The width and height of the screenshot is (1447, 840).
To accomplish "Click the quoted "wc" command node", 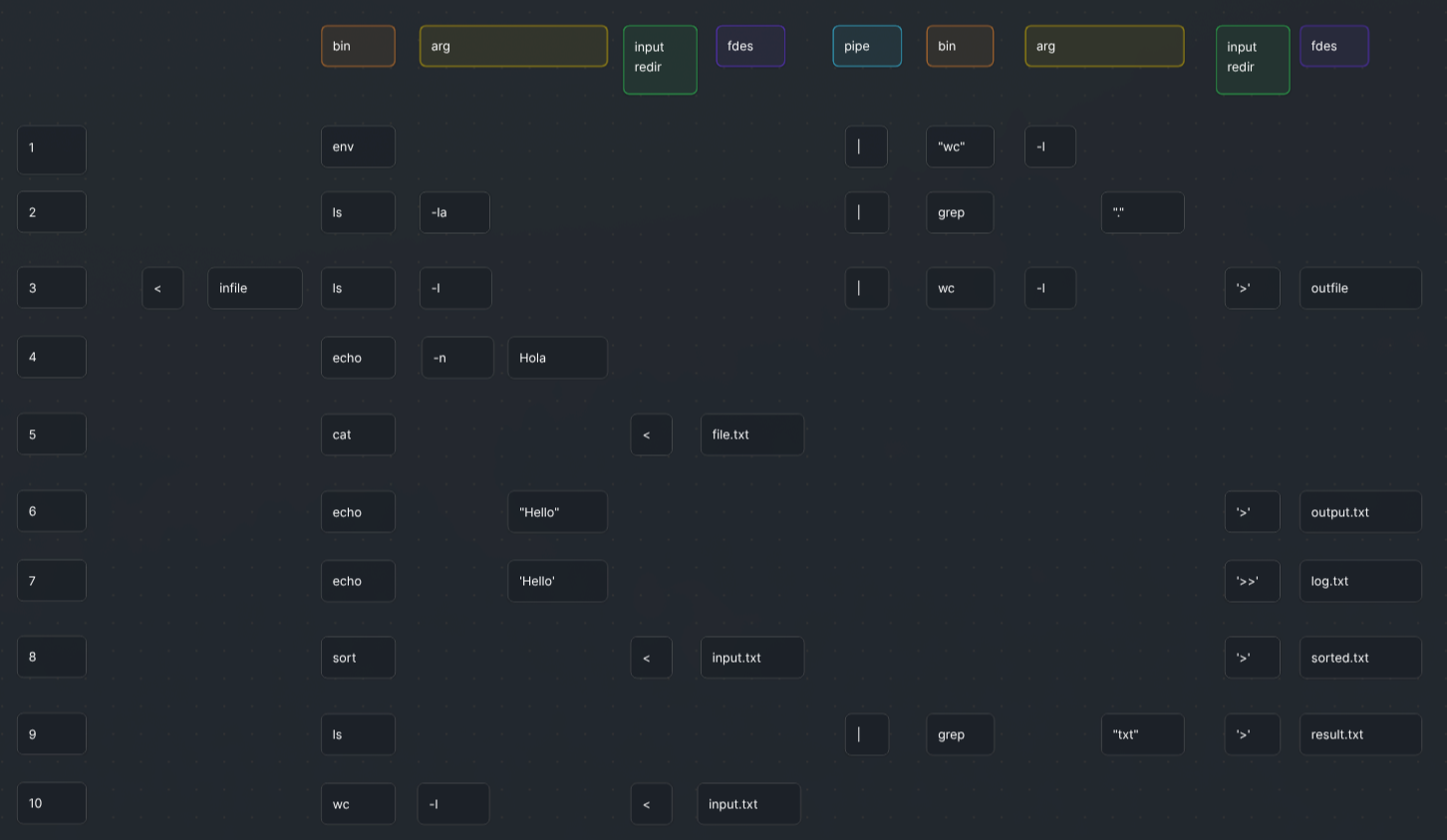I will (959, 146).
